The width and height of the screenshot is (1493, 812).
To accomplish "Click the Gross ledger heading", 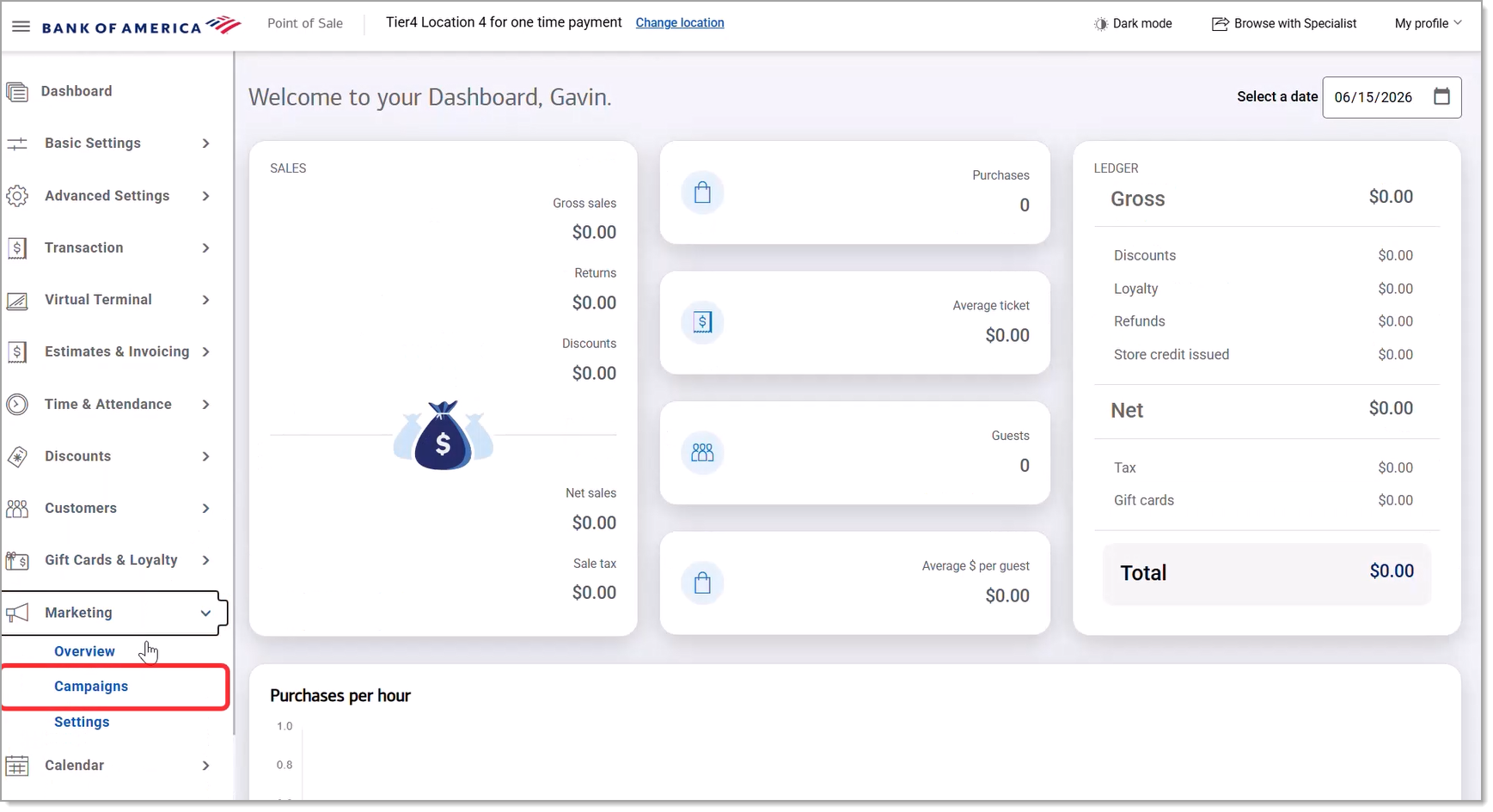I will pyautogui.click(x=1137, y=198).
